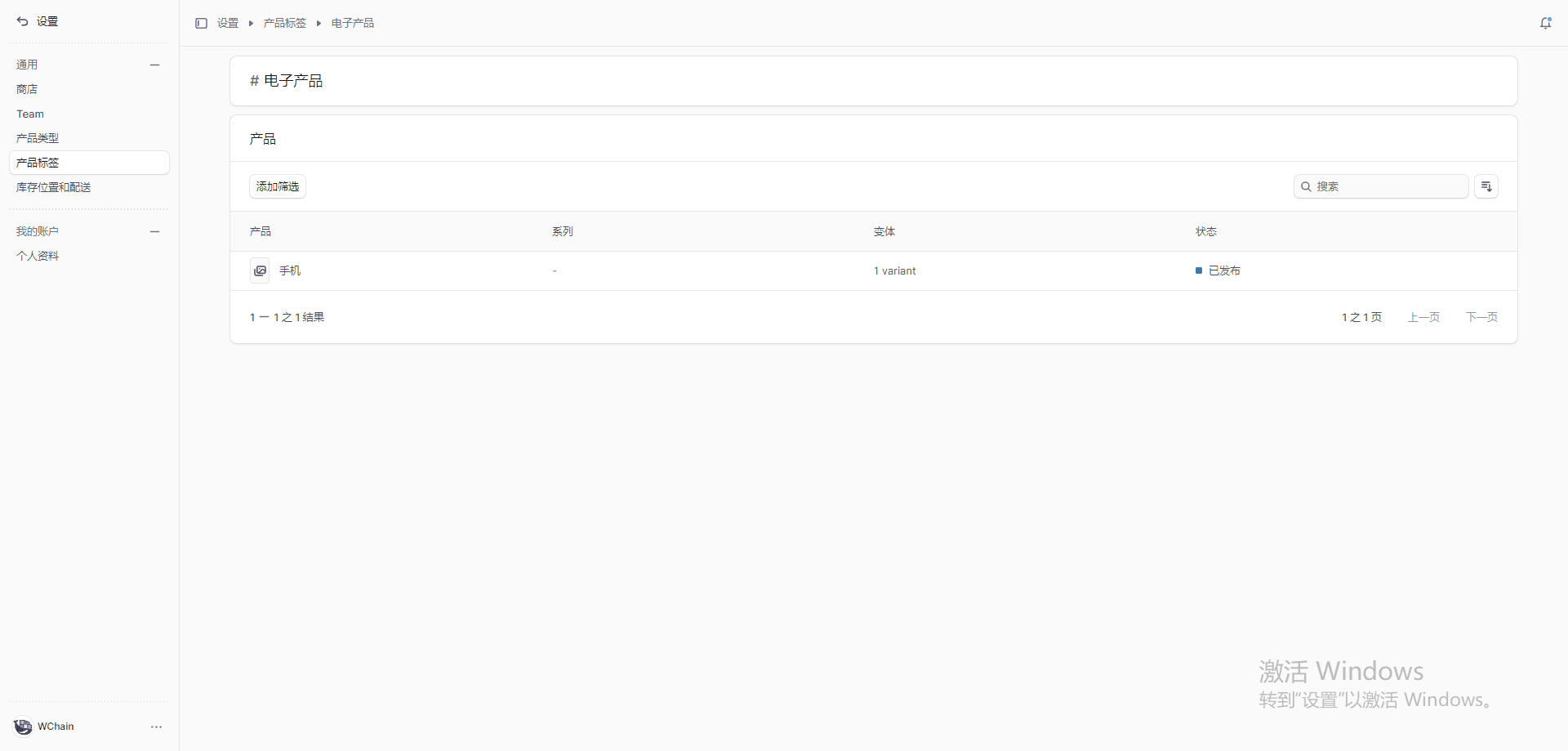Image resolution: width=1568 pixels, height=751 pixels.
Task: Focus the 搜索 search input field
Action: 1388,186
